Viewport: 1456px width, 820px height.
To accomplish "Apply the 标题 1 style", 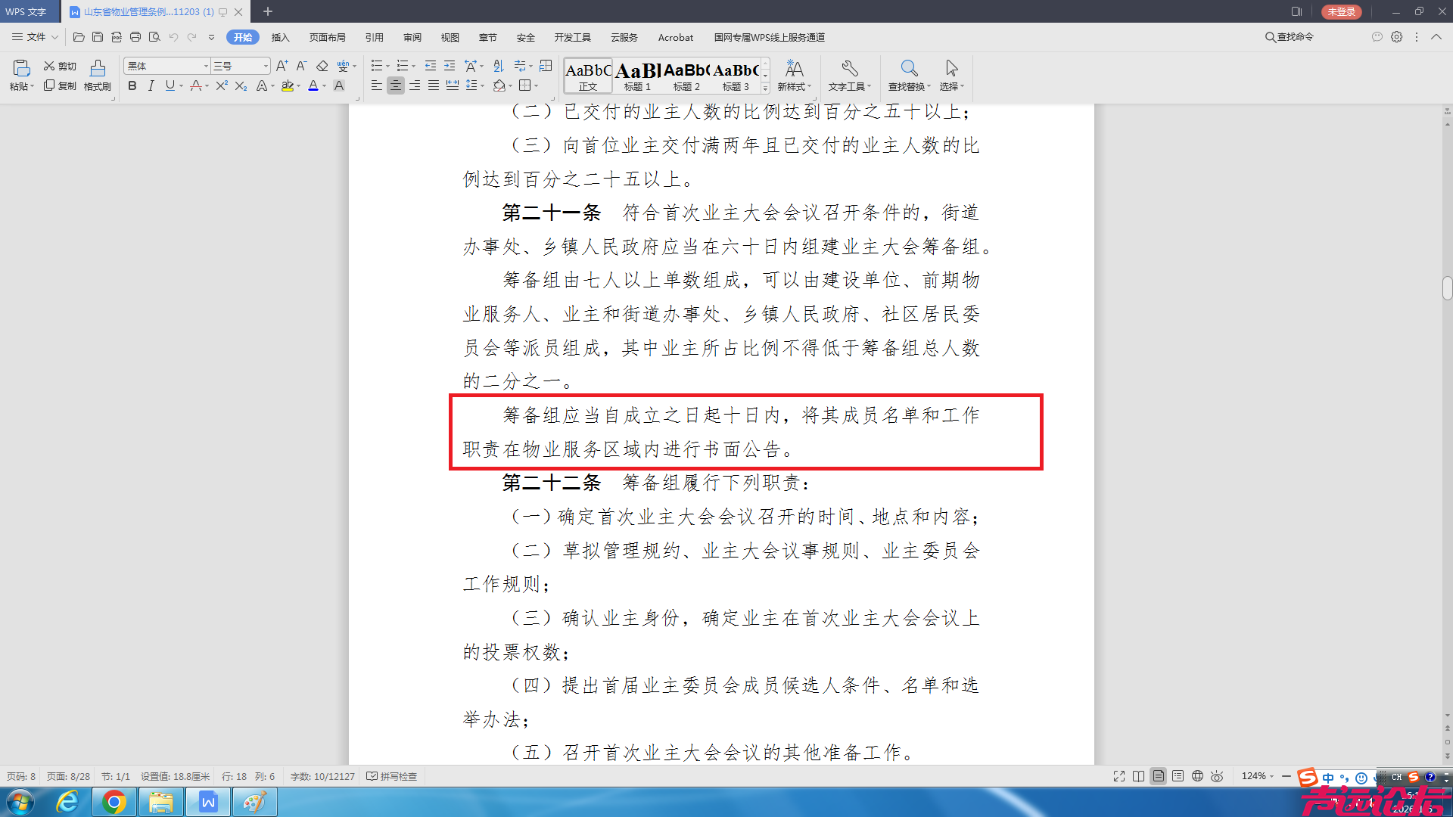I will [637, 76].
